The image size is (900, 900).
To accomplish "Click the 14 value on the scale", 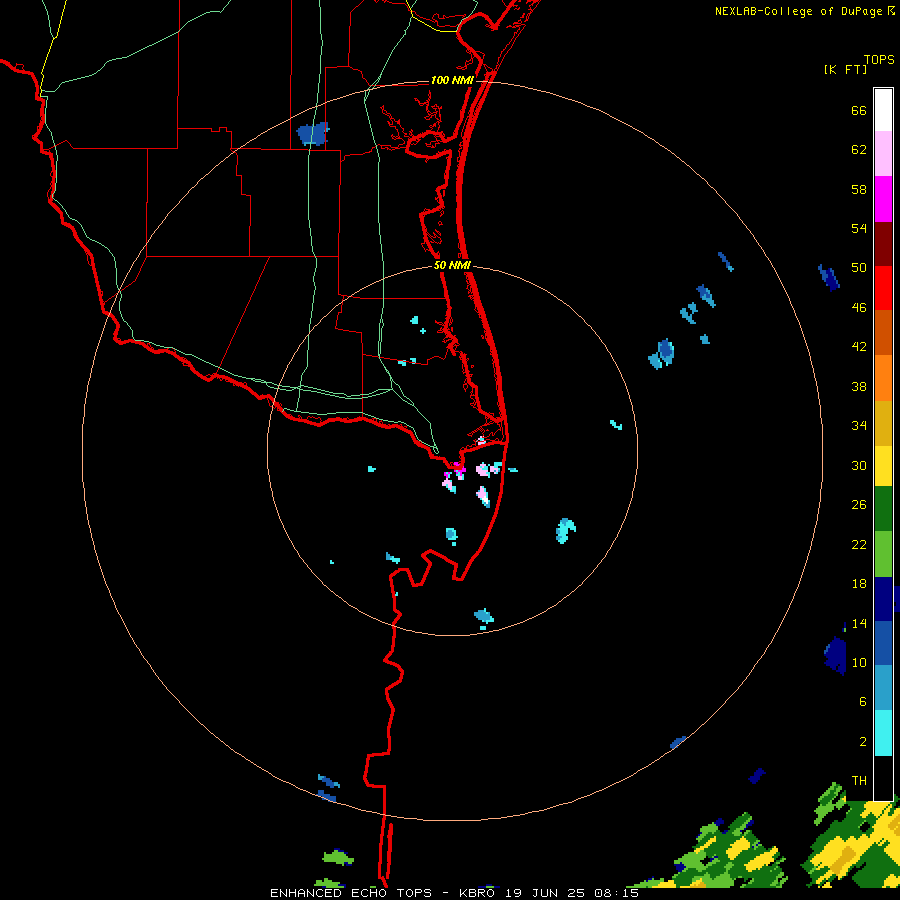I will click(x=859, y=623).
